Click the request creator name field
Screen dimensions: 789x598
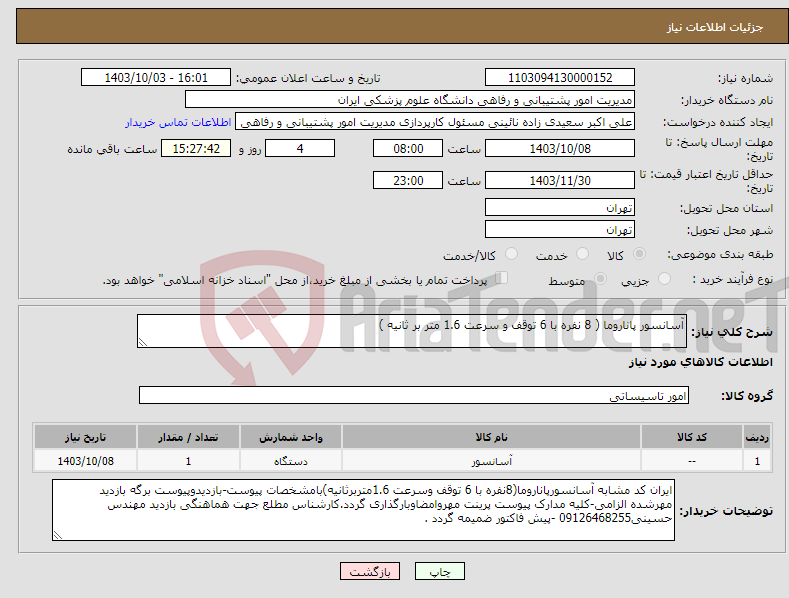435,122
